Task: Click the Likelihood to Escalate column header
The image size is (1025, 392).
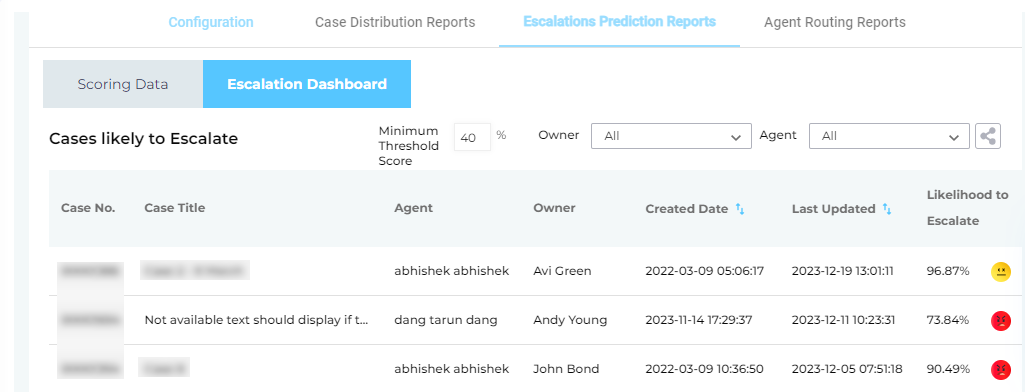Action: (x=967, y=208)
